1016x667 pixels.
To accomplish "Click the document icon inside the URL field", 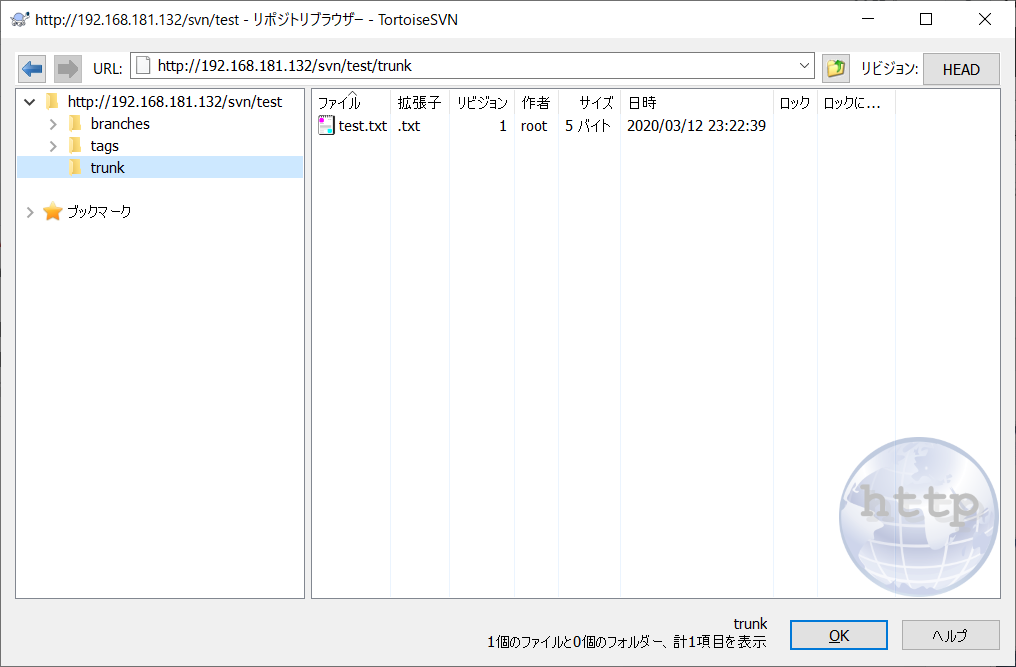I will [141, 66].
